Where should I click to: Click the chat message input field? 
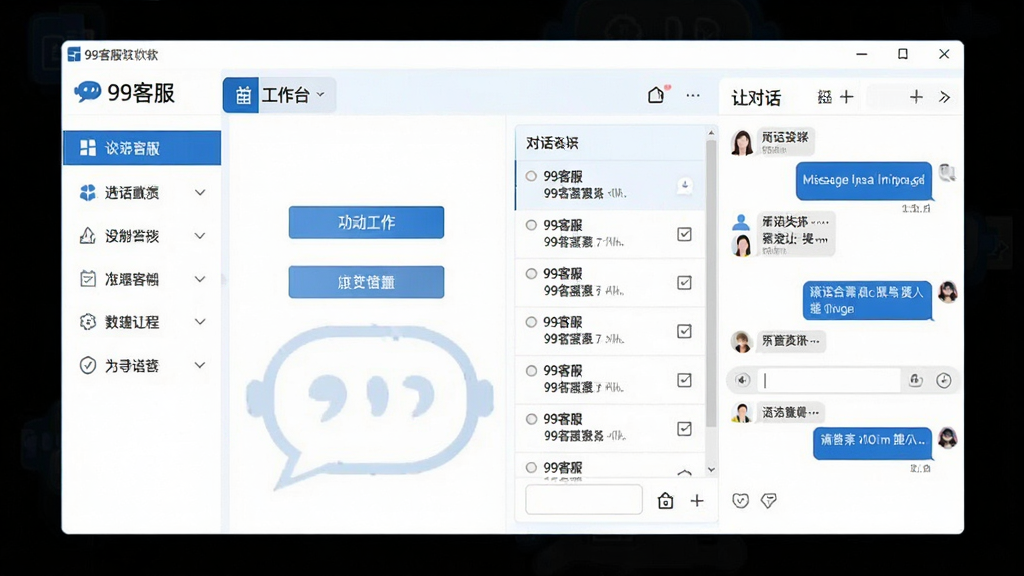pos(829,380)
